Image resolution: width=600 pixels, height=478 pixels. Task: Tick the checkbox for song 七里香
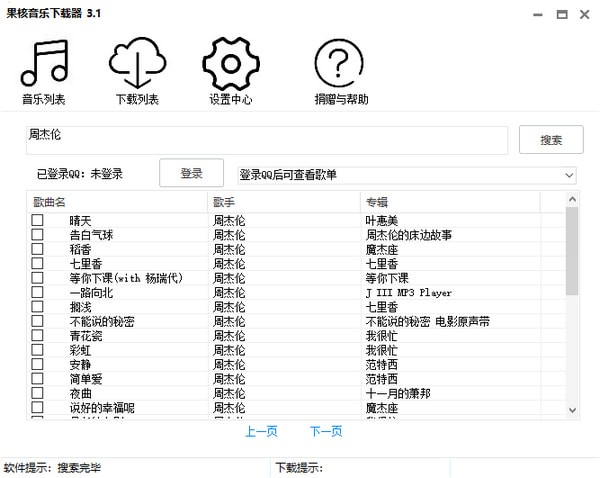click(37, 263)
